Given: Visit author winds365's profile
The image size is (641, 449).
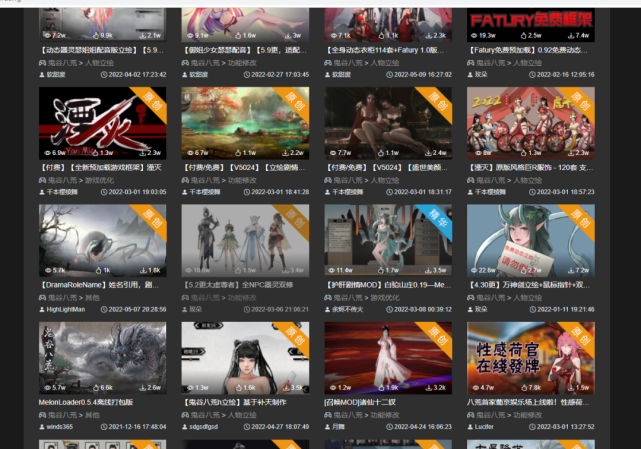Looking at the screenshot, I should [59, 427].
